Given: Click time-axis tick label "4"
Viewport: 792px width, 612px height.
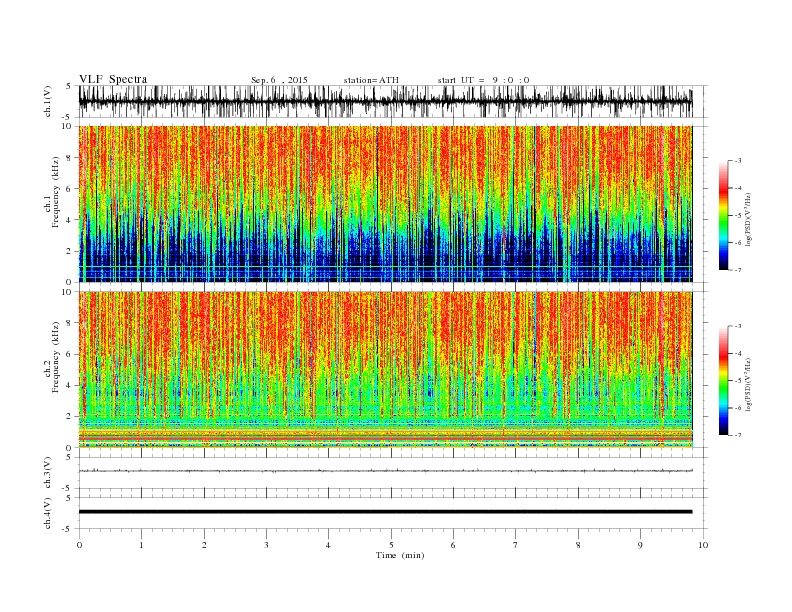Looking at the screenshot, I should tap(328, 545).
